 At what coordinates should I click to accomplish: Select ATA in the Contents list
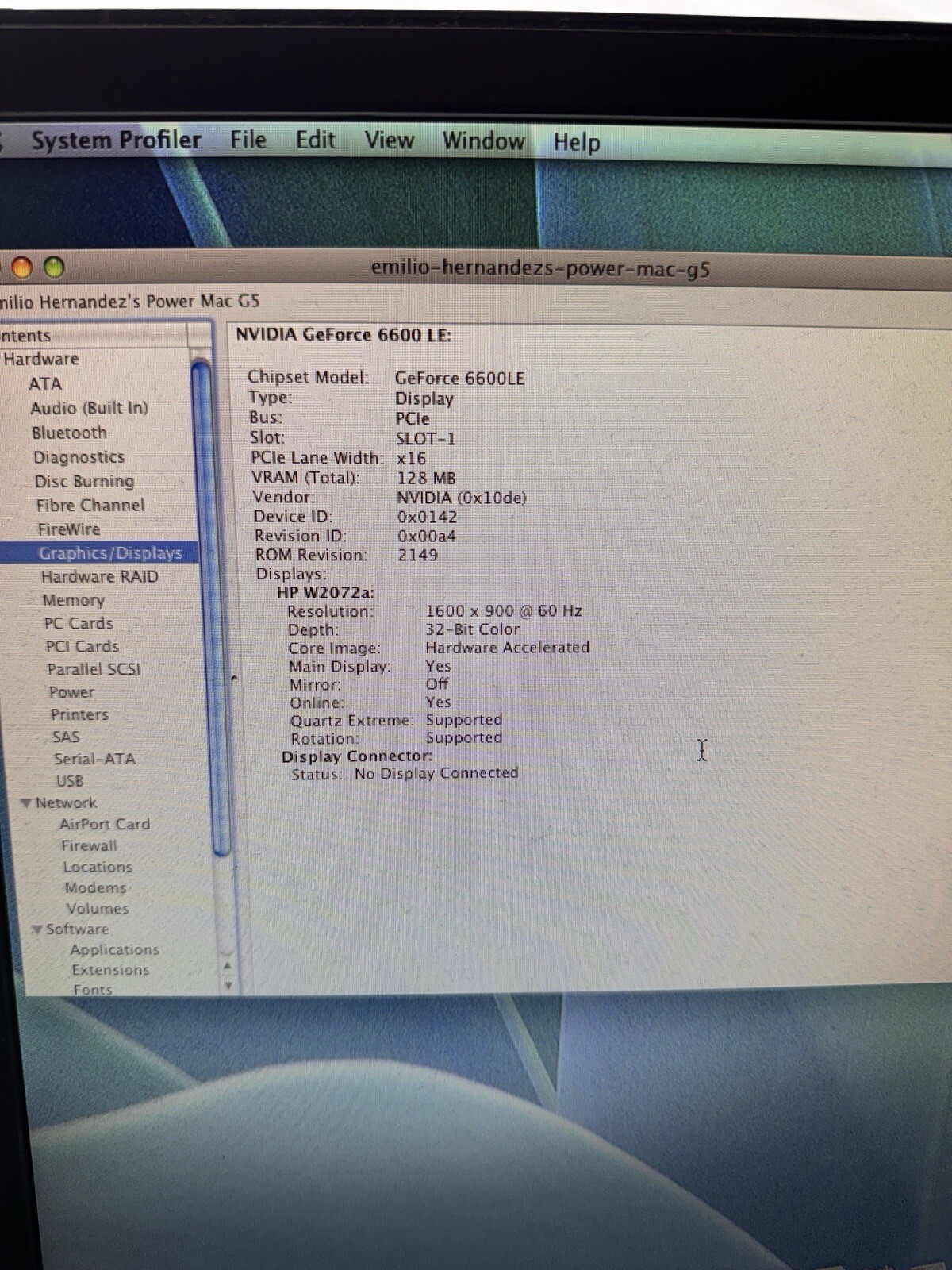pyautogui.click(x=45, y=383)
